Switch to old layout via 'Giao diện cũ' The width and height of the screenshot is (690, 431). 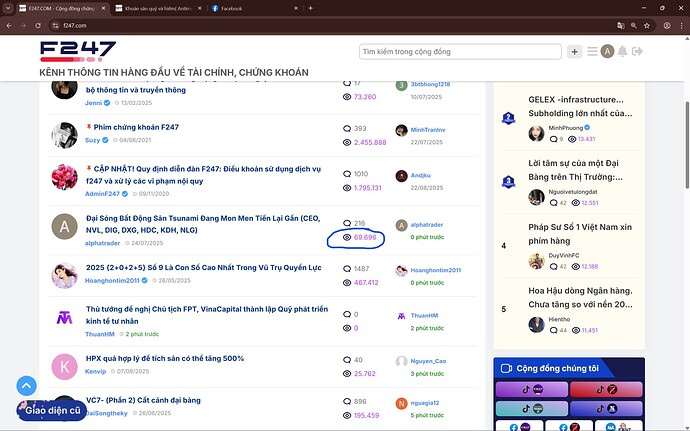coord(52,410)
